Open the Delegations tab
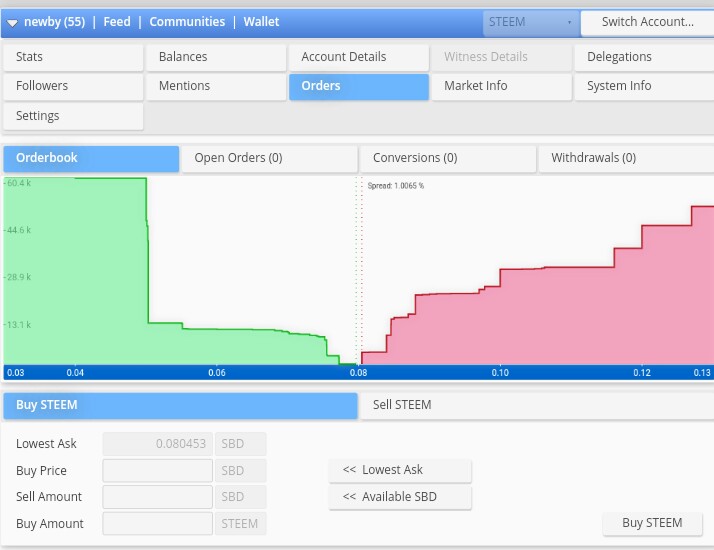Screen dimensions: 714x550 (644, 57)
